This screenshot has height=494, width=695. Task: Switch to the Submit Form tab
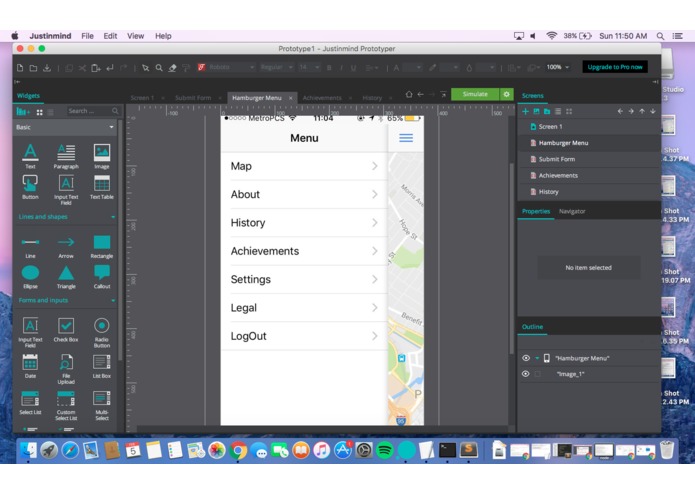[193, 98]
